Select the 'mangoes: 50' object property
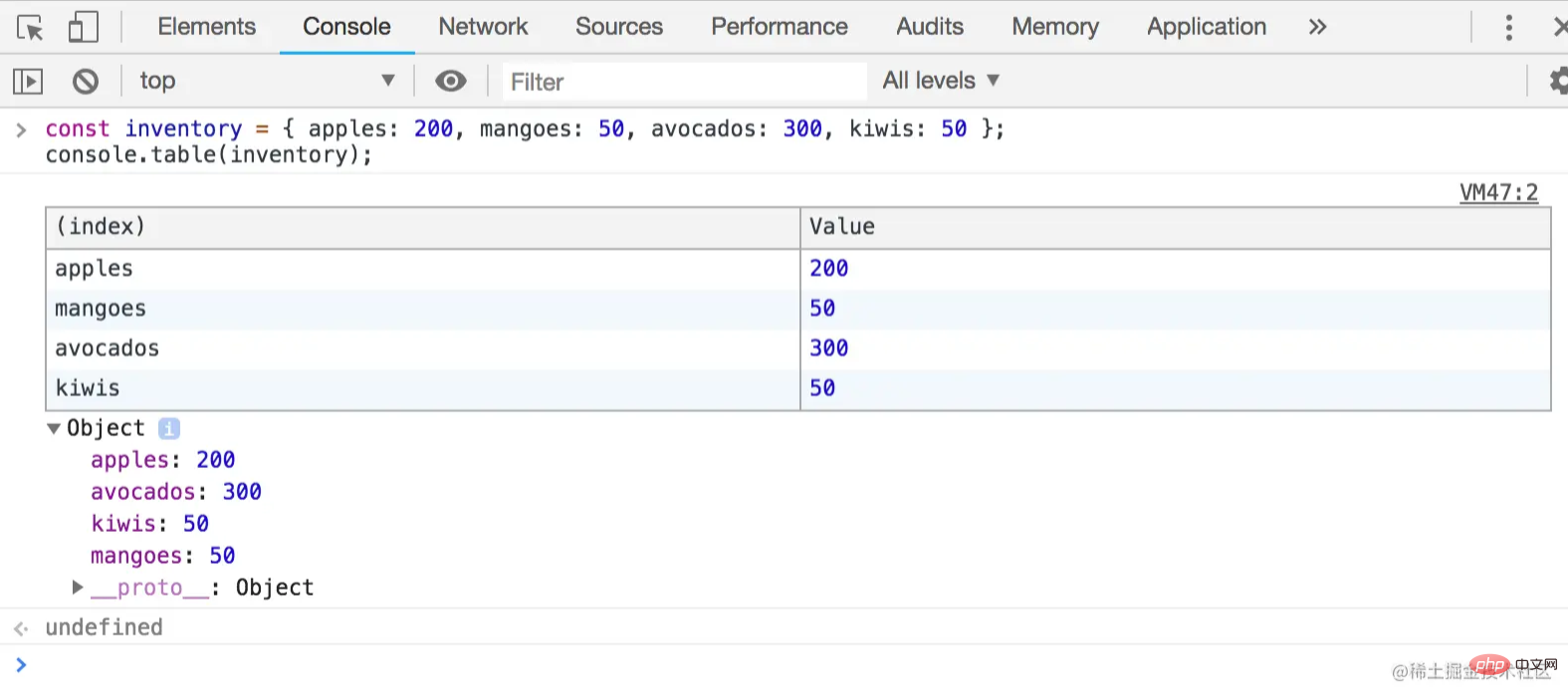The height and width of the screenshot is (697, 1568). pos(162,556)
